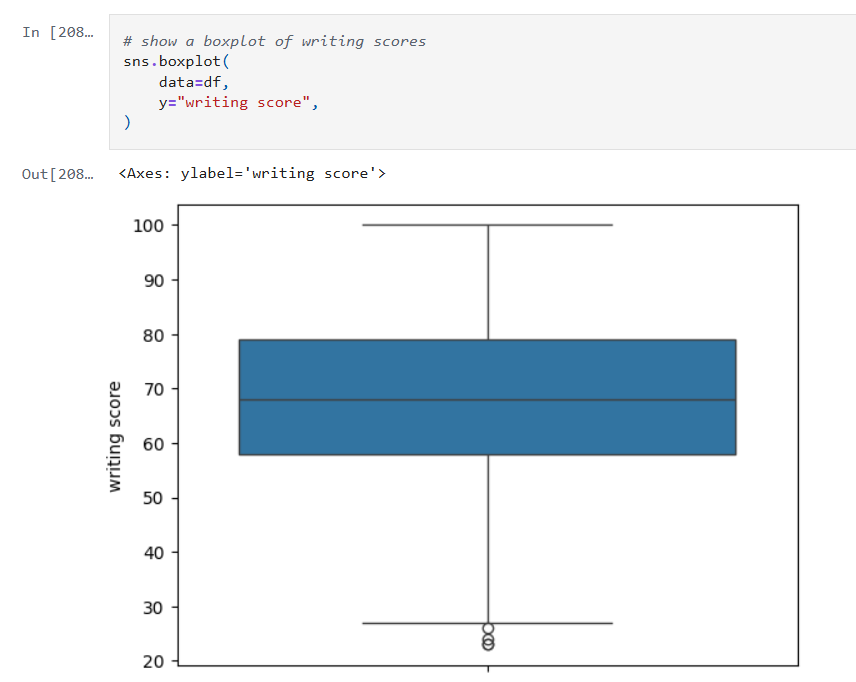
Task: Select the Axes ylabel output text
Action: (x=251, y=174)
